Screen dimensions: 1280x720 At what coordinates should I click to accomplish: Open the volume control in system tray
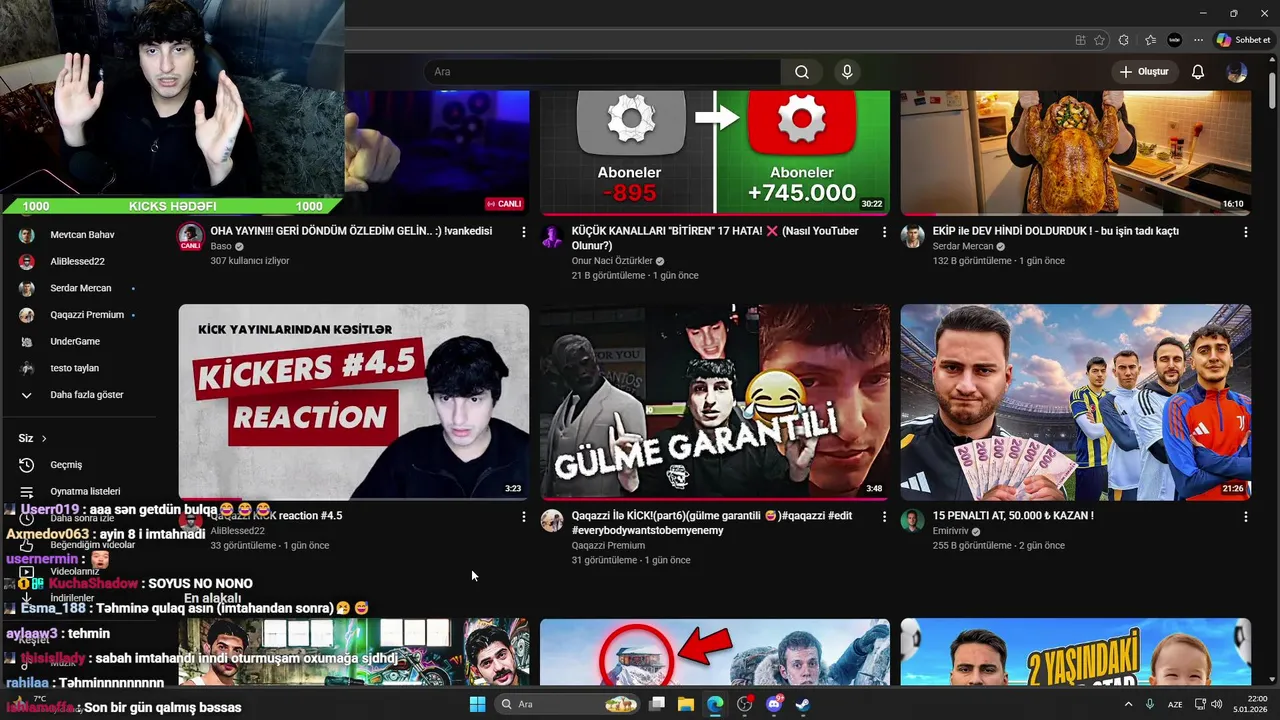pos(1218,704)
